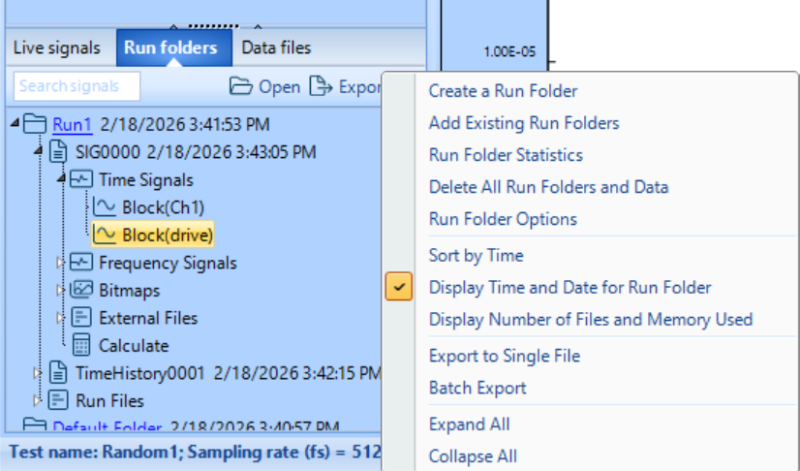Click the Search signals input field

click(77, 86)
